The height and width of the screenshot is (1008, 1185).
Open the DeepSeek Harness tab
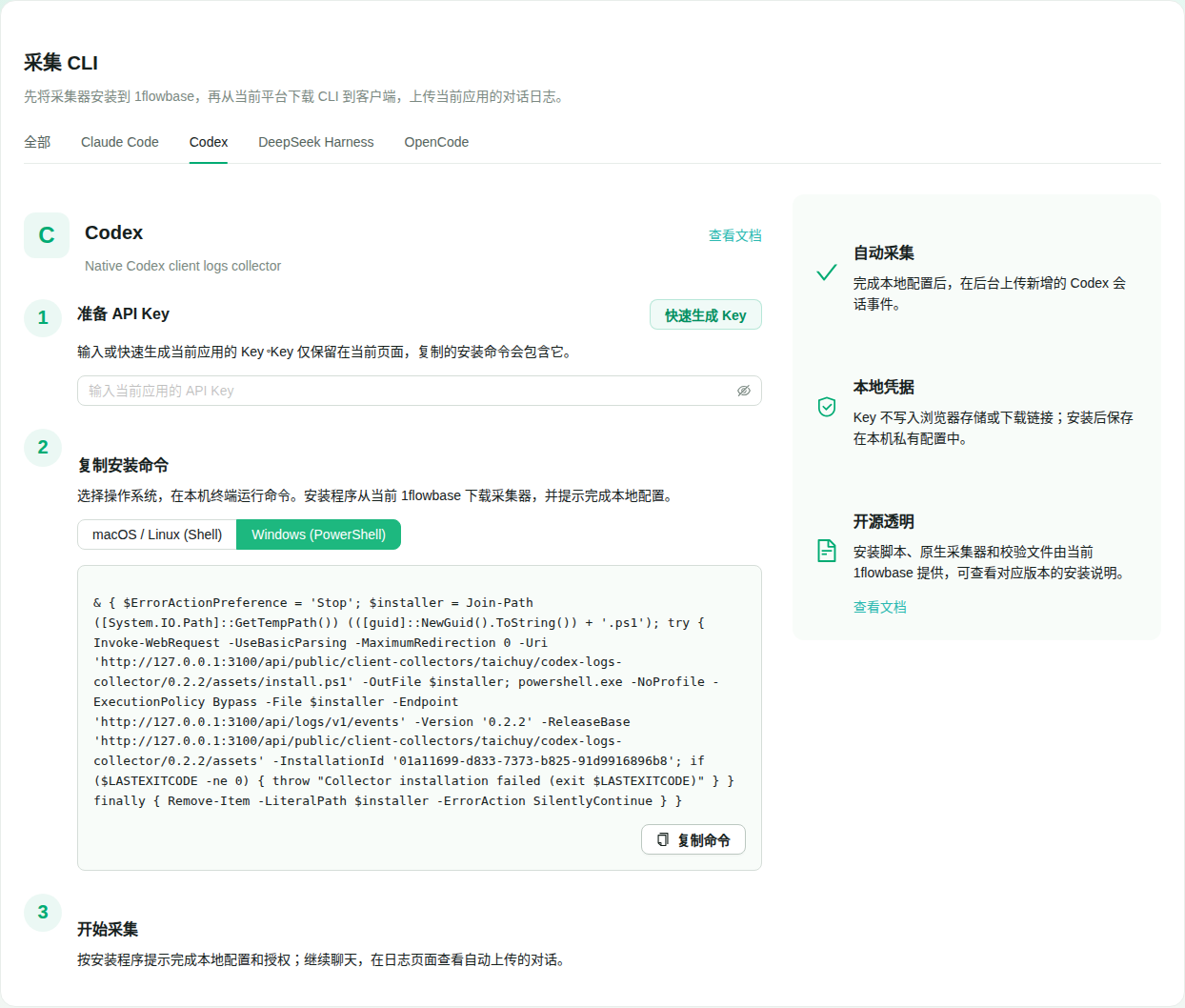coord(316,142)
